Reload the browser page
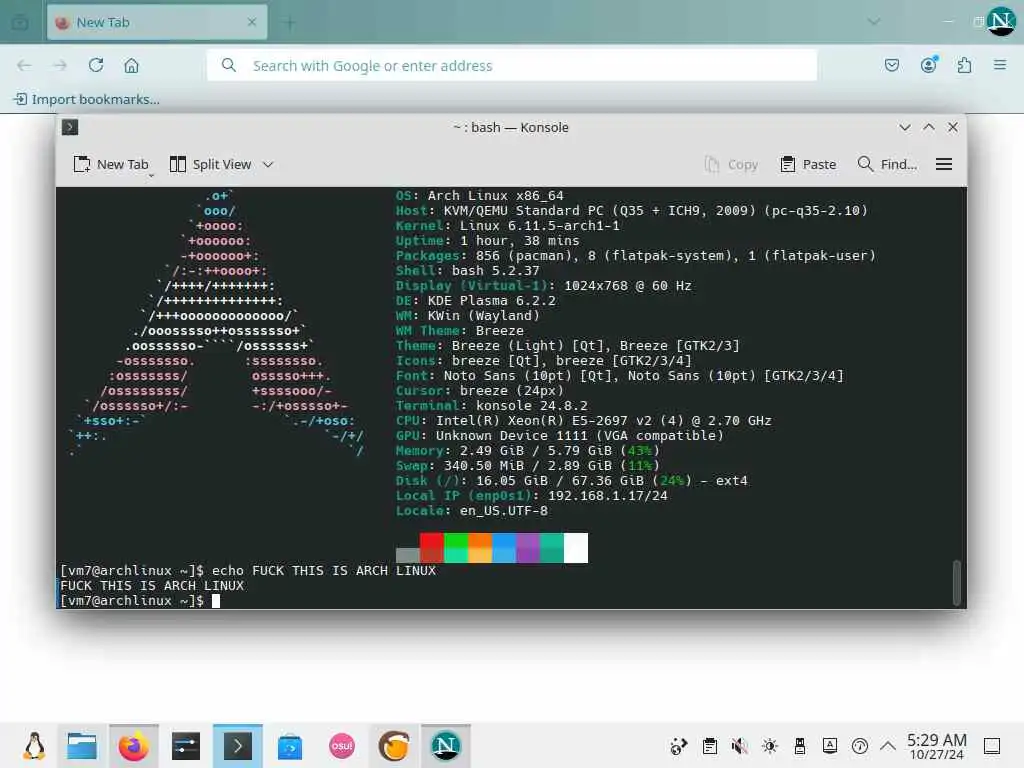Viewport: 1024px width, 768px height. [x=96, y=65]
